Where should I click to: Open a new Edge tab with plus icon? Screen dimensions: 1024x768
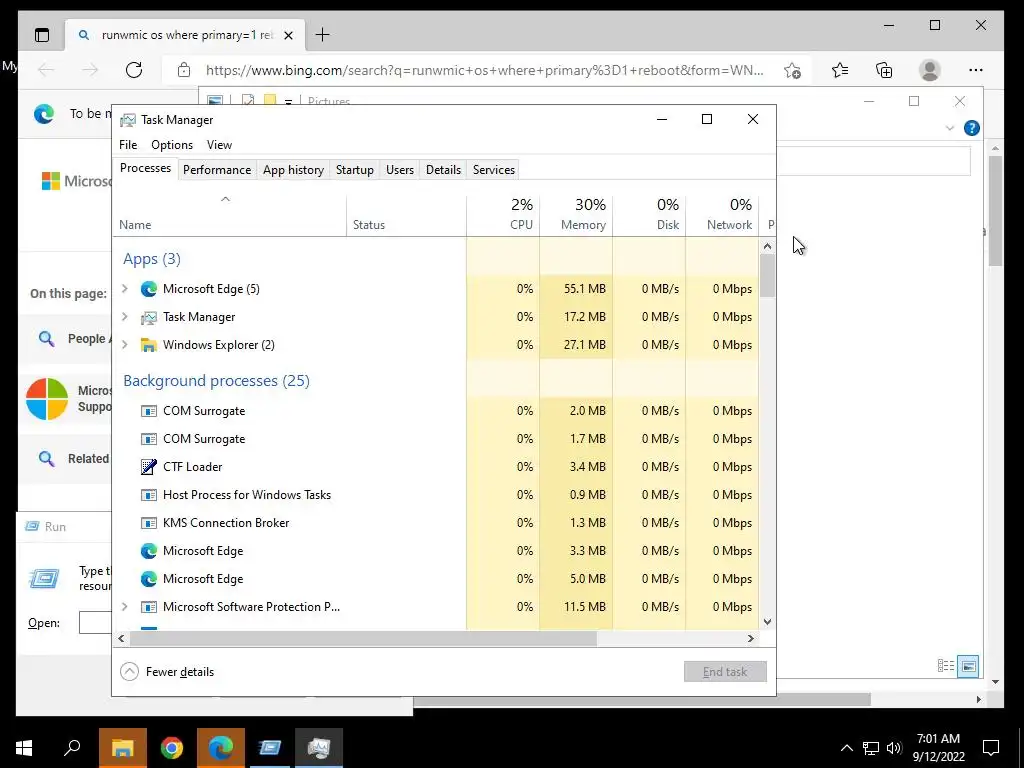323,35
